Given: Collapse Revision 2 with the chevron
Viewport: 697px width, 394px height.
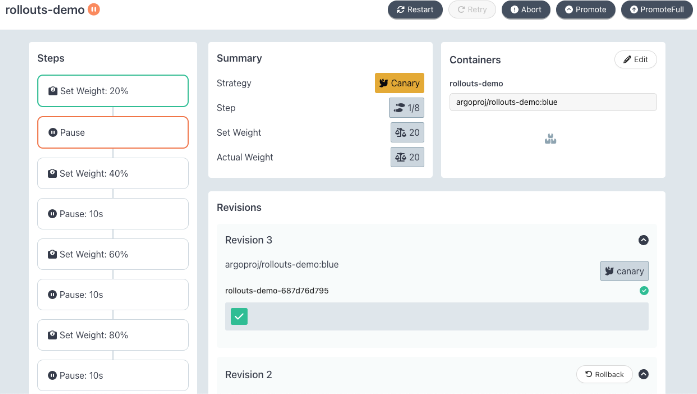Looking at the screenshot, I should coord(643,374).
